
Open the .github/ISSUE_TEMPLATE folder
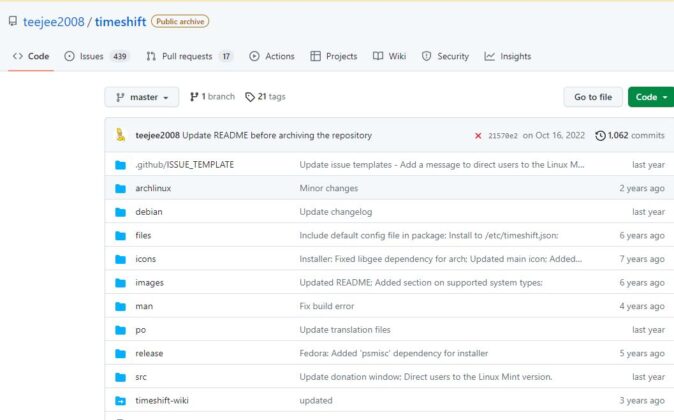point(185,165)
